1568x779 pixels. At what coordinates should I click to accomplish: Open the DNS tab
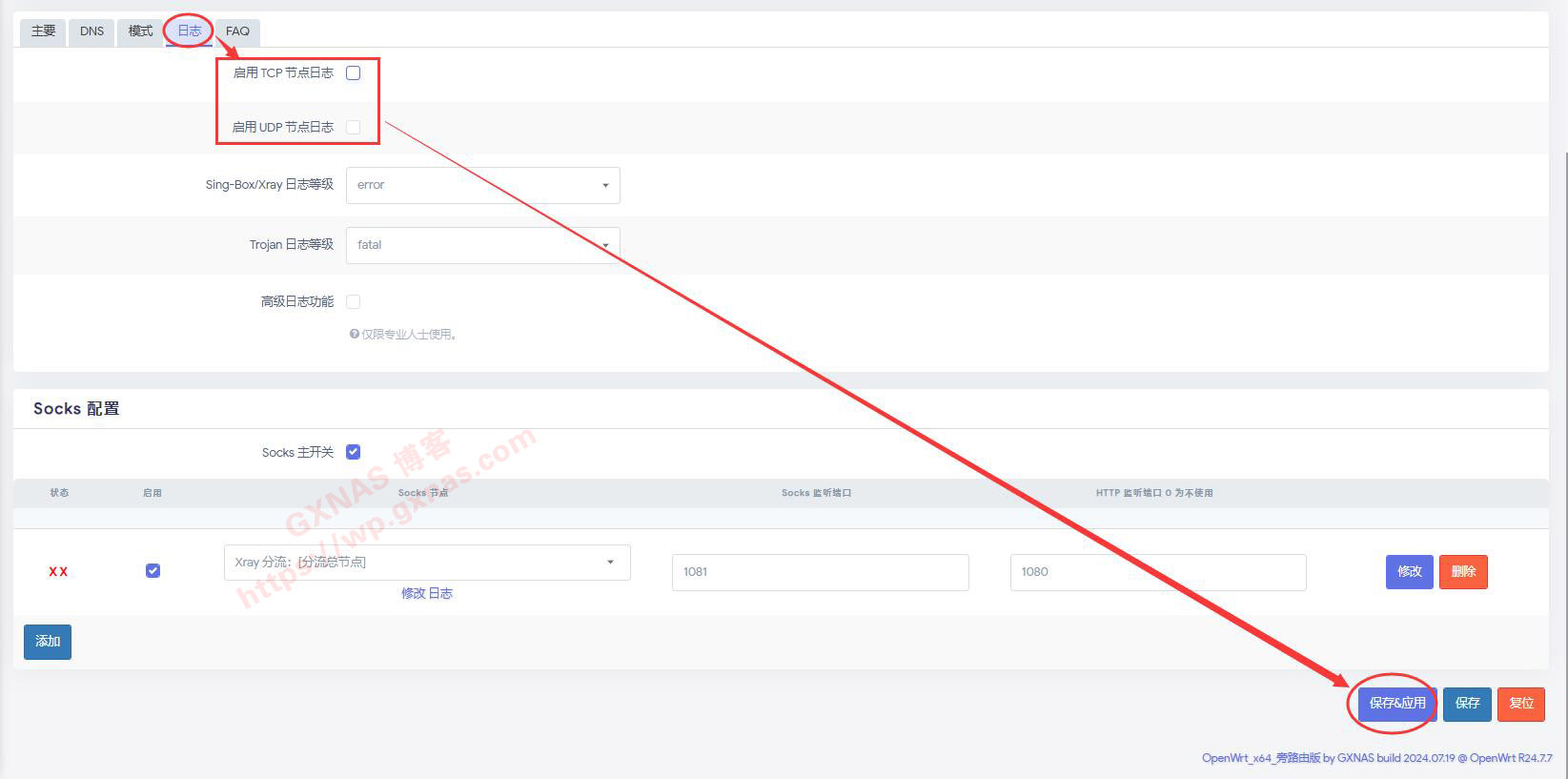[92, 31]
